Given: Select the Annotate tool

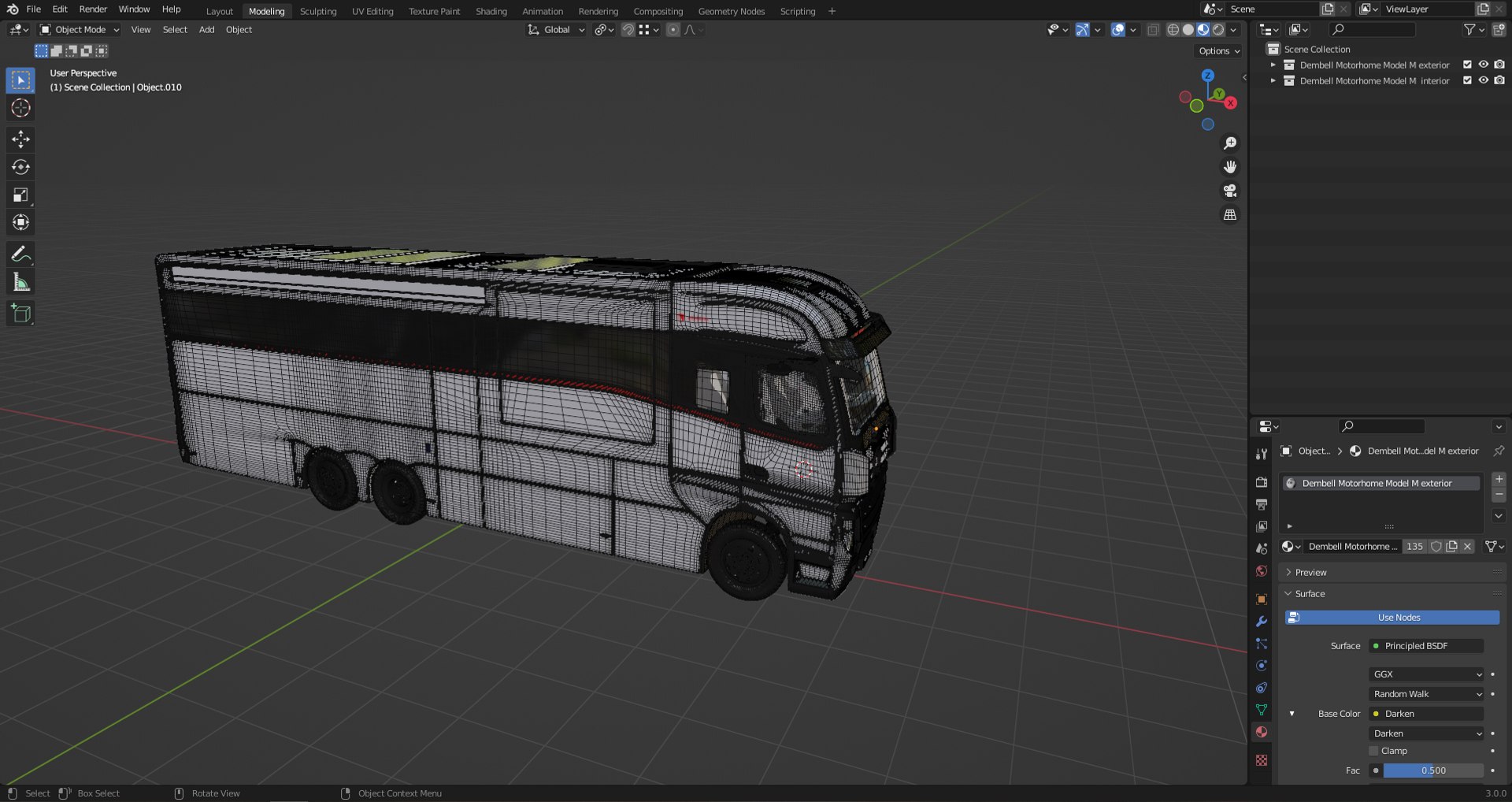Looking at the screenshot, I should [x=21, y=254].
